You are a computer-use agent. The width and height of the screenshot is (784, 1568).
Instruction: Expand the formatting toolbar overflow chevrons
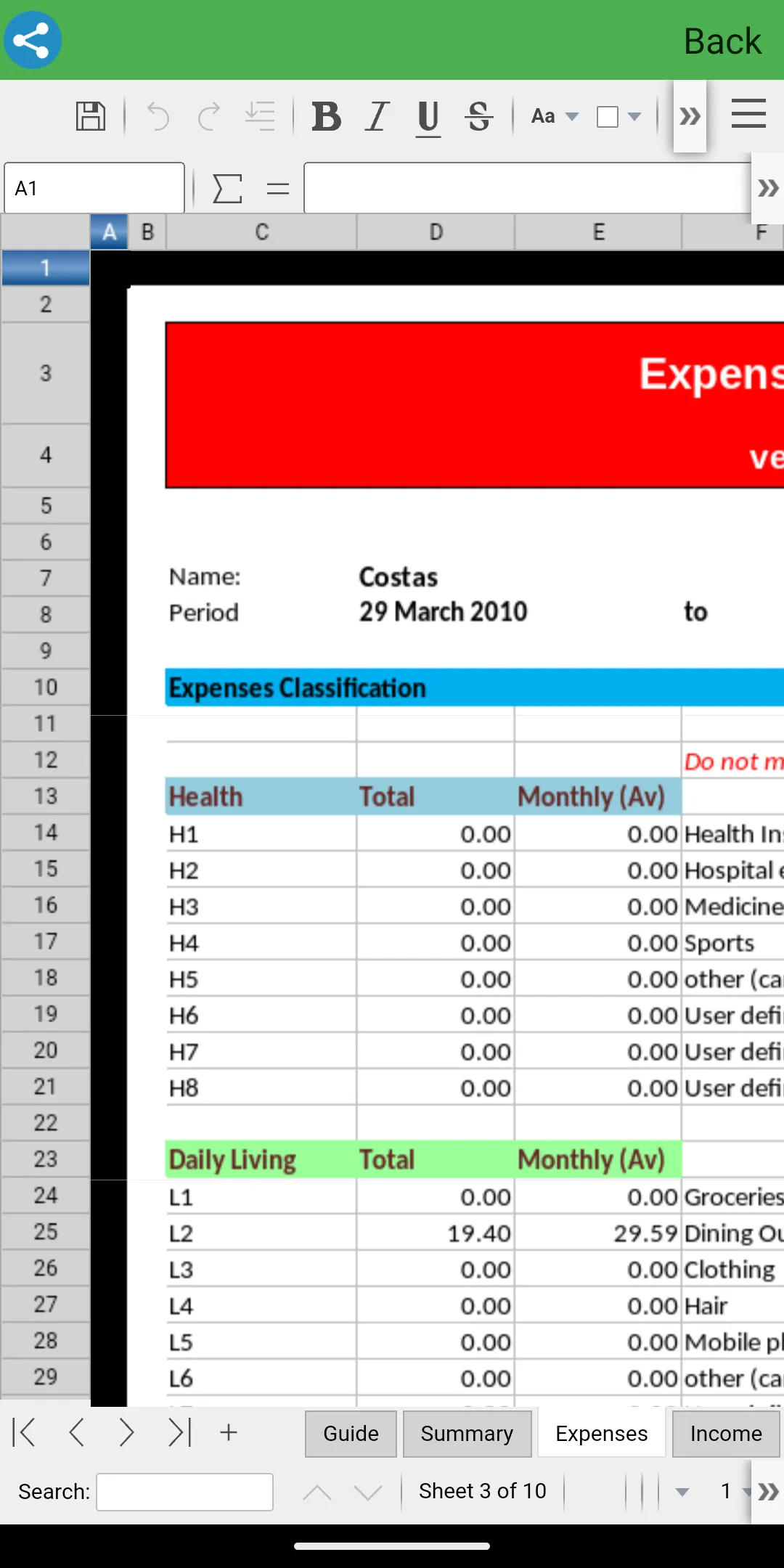pos(690,116)
